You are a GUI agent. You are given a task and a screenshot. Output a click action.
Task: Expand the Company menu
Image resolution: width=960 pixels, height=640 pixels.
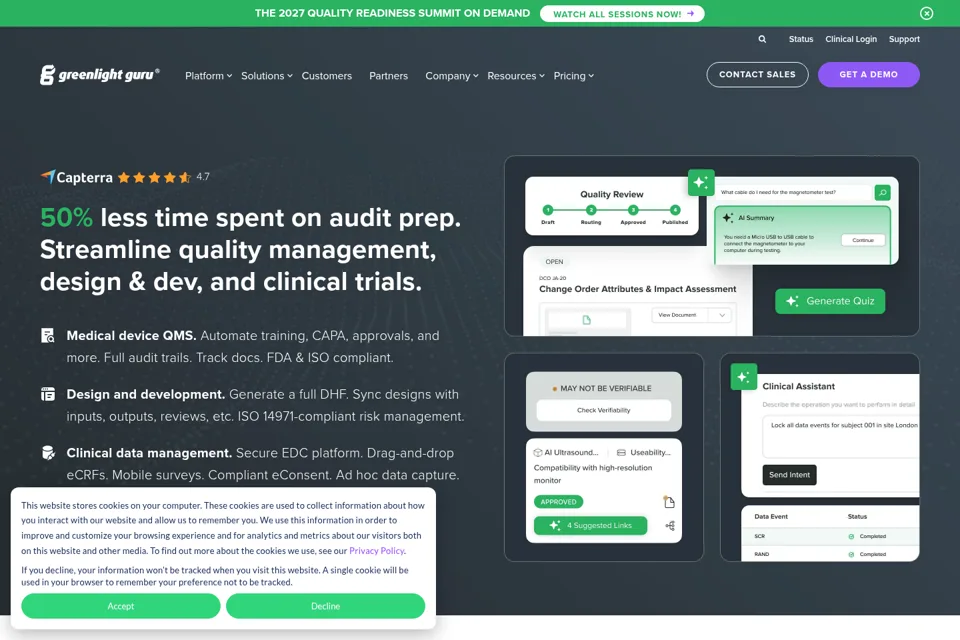pos(452,76)
